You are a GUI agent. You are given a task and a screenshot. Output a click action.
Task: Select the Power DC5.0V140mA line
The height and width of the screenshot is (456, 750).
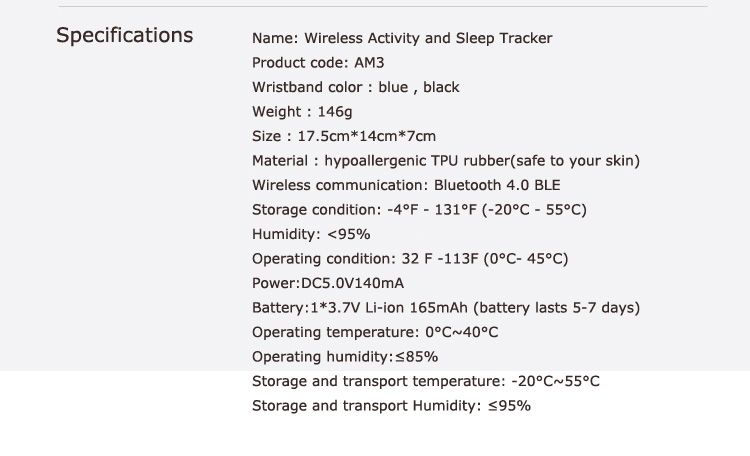coord(328,283)
